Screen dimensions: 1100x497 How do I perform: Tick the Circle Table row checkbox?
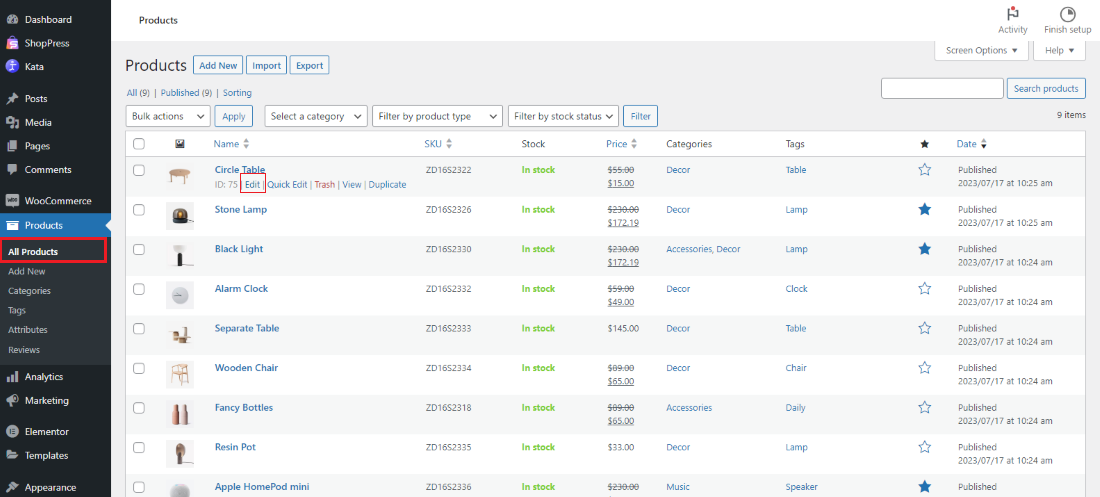tap(139, 170)
